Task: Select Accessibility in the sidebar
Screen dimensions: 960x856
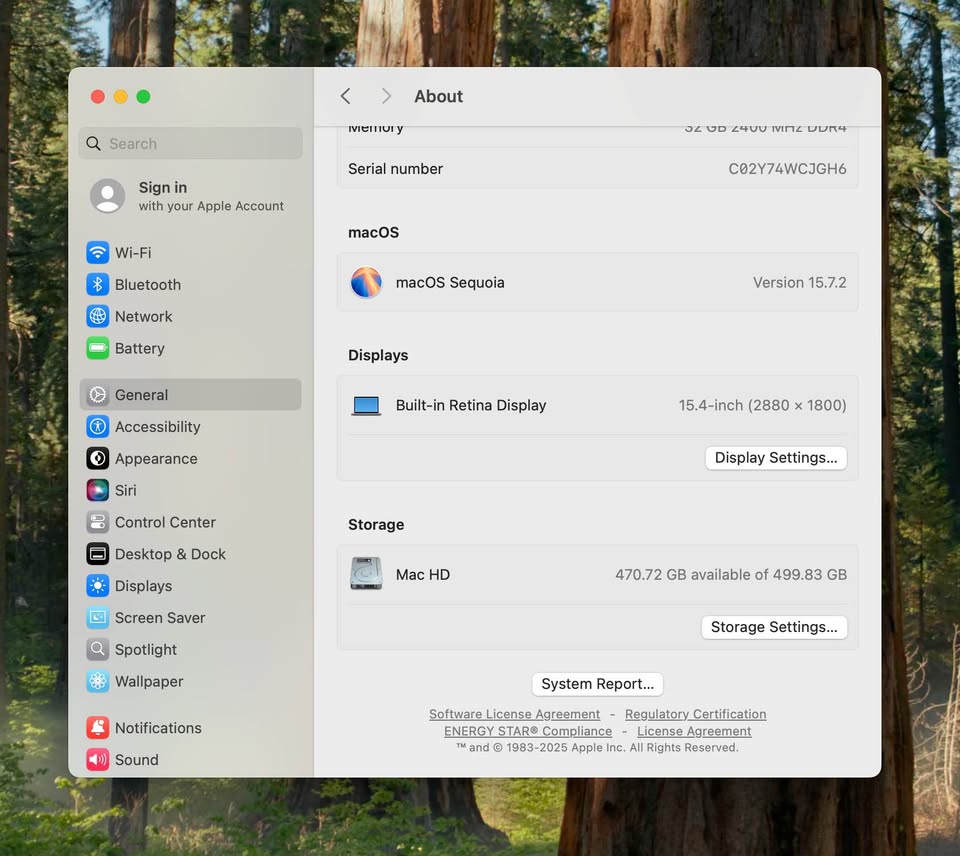Action: tap(157, 427)
